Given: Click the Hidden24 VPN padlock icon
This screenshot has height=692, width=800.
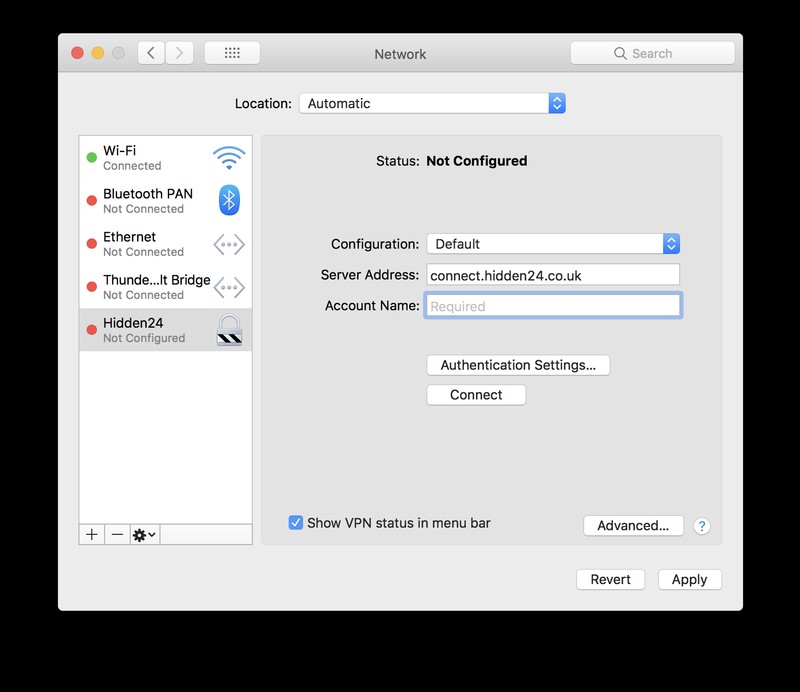Looking at the screenshot, I should click(229, 330).
